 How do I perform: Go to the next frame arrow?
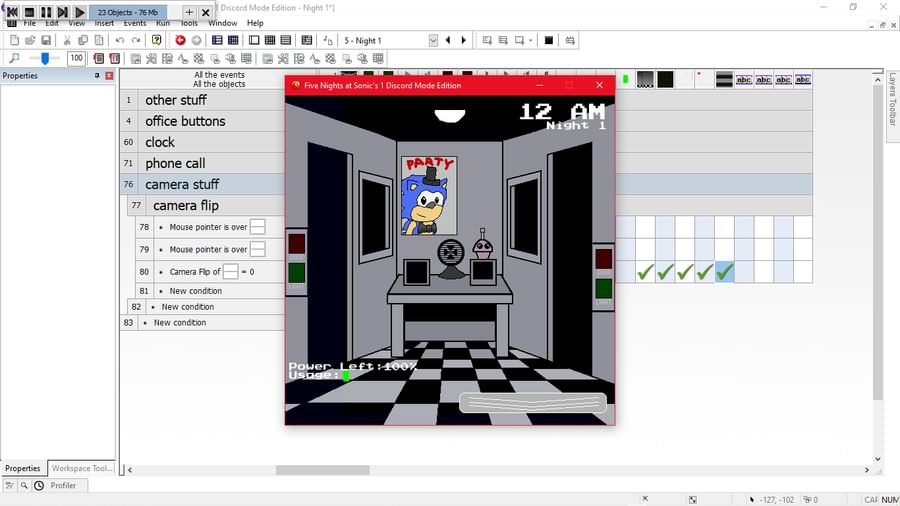tap(464, 40)
